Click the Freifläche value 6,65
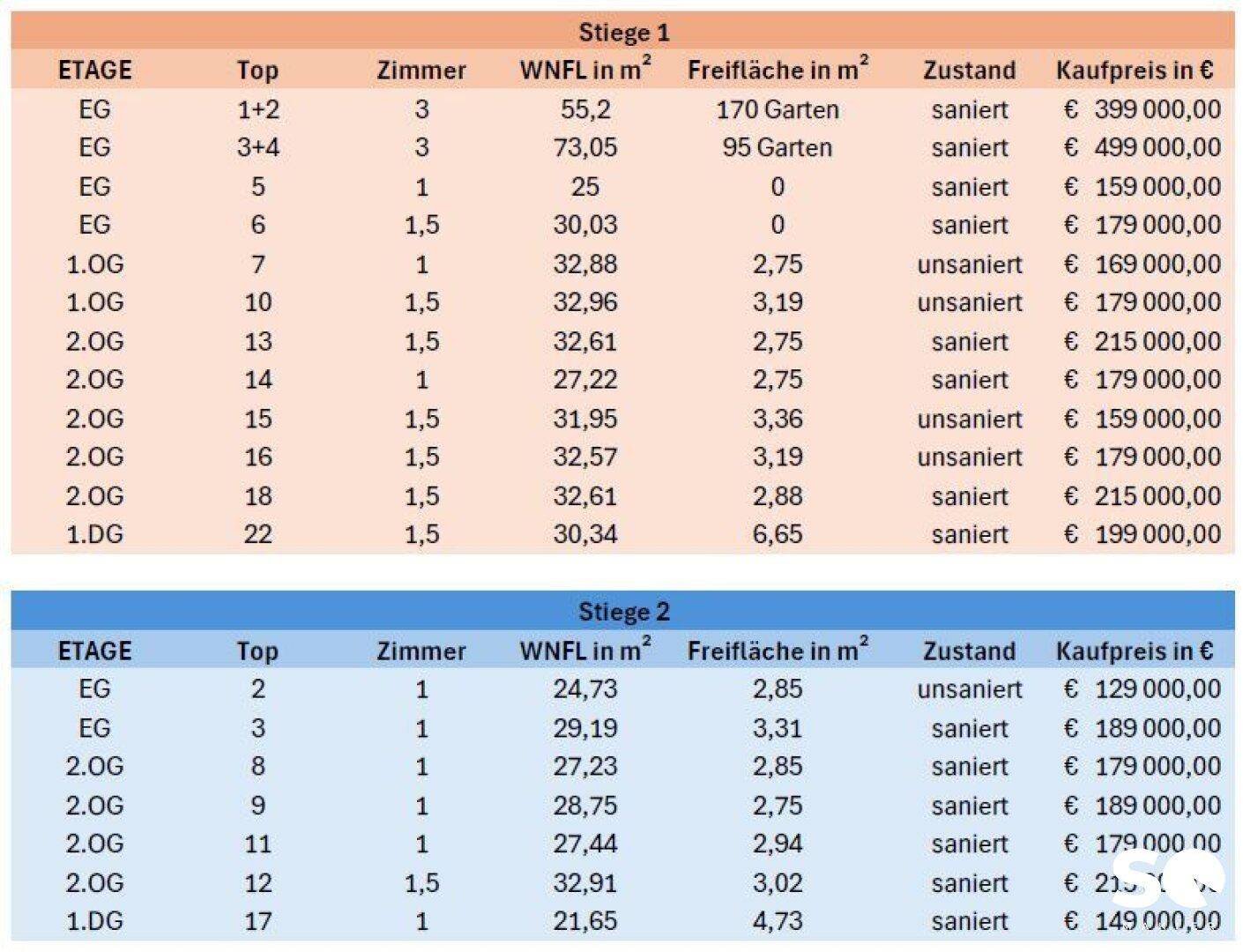1243x952 pixels. (x=777, y=534)
